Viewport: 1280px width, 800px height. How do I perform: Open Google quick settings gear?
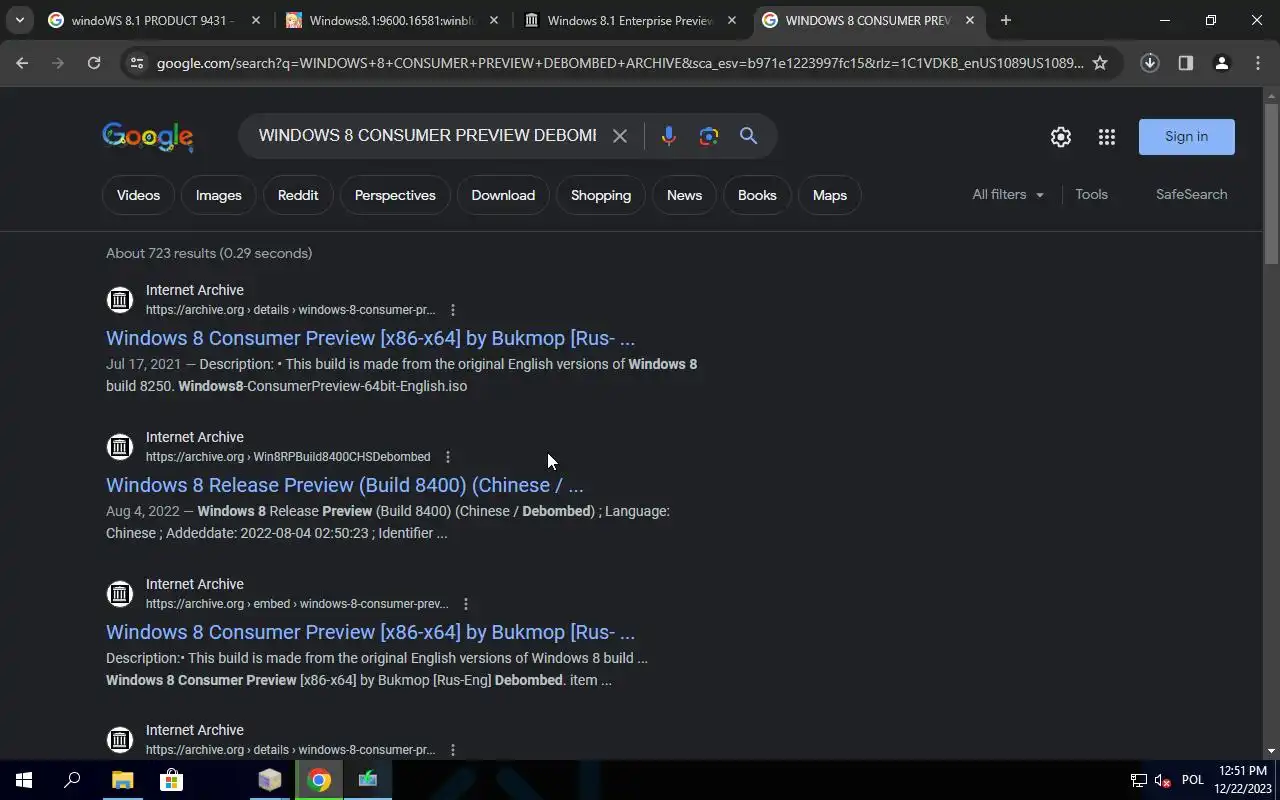[1061, 137]
